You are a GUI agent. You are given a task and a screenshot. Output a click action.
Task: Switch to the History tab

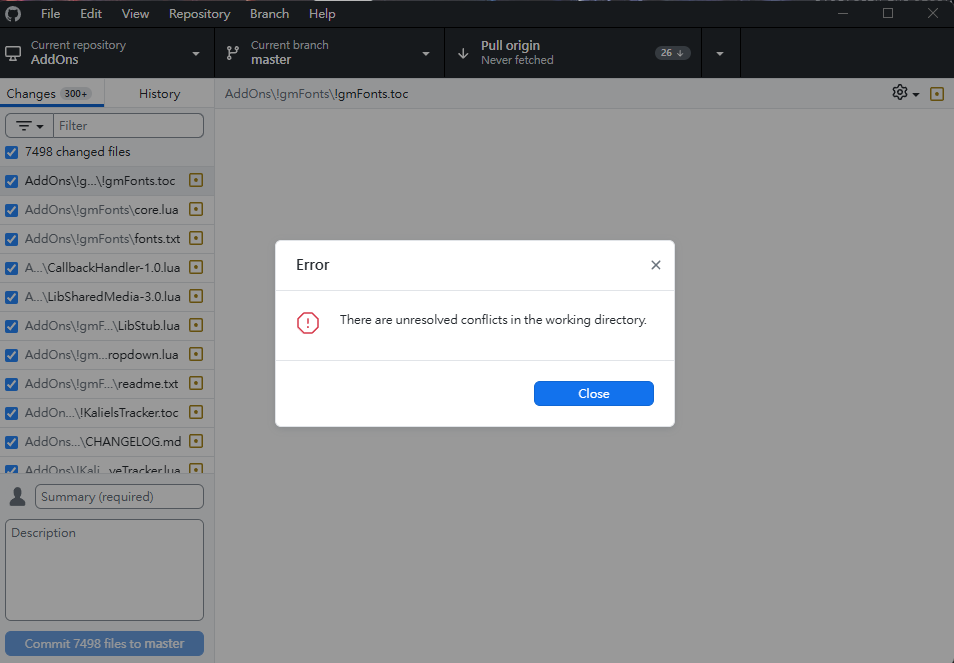click(x=159, y=94)
